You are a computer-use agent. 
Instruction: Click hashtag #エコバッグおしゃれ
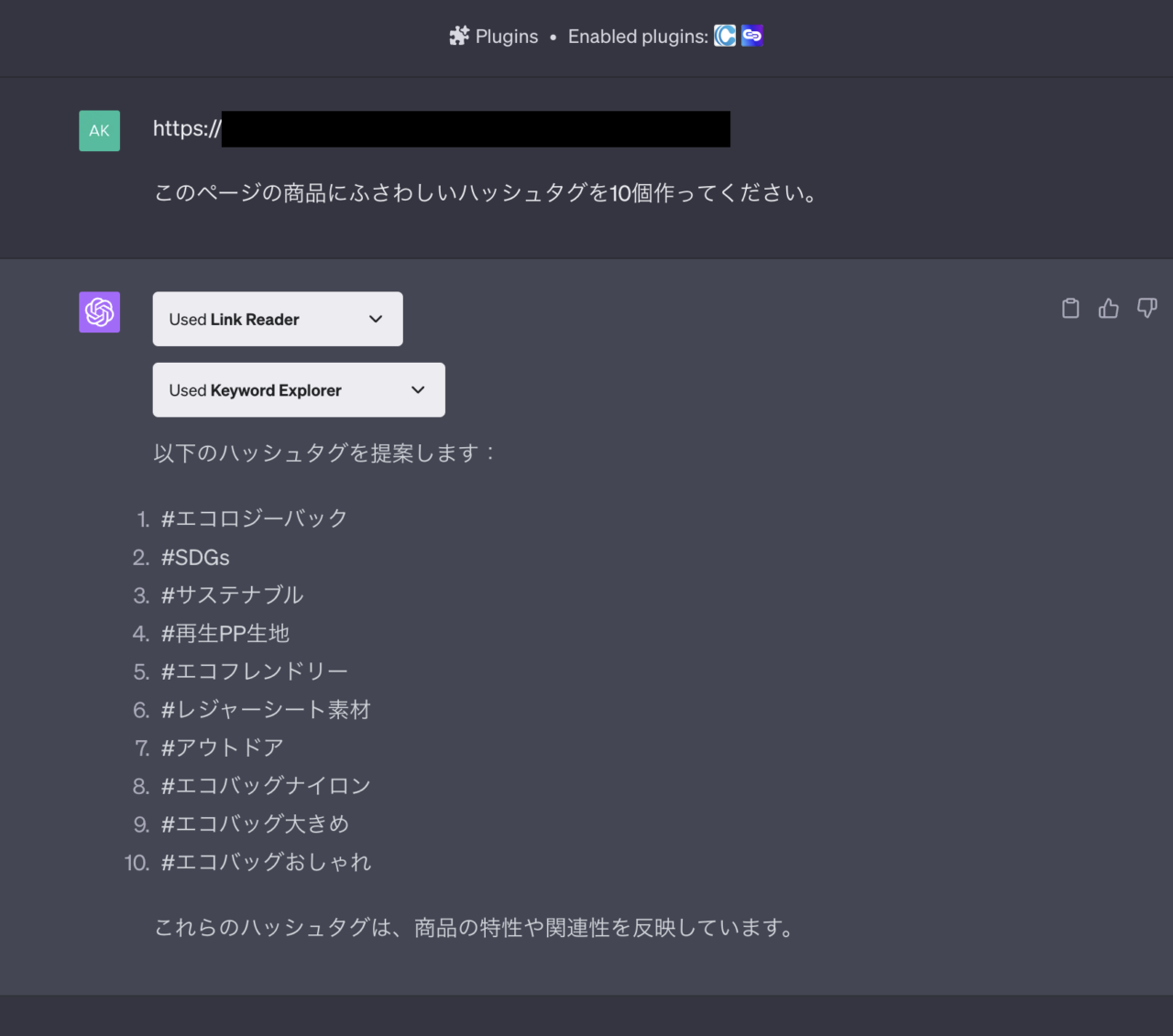[x=266, y=862]
